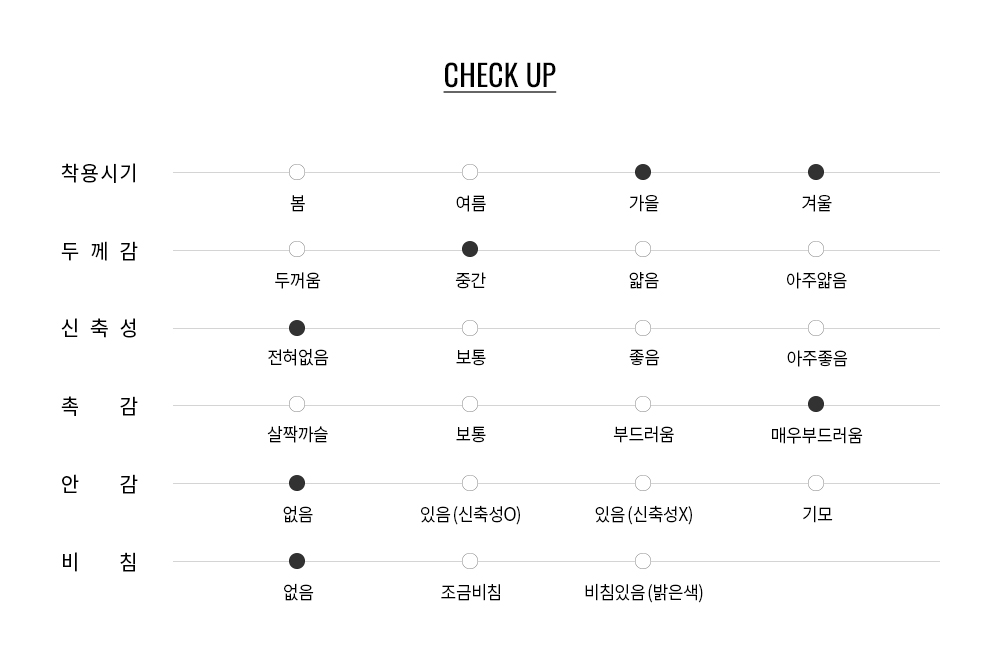This screenshot has height=661, width=1000.
Task: Click the filled 중간 thickness dot
Action: [470, 249]
